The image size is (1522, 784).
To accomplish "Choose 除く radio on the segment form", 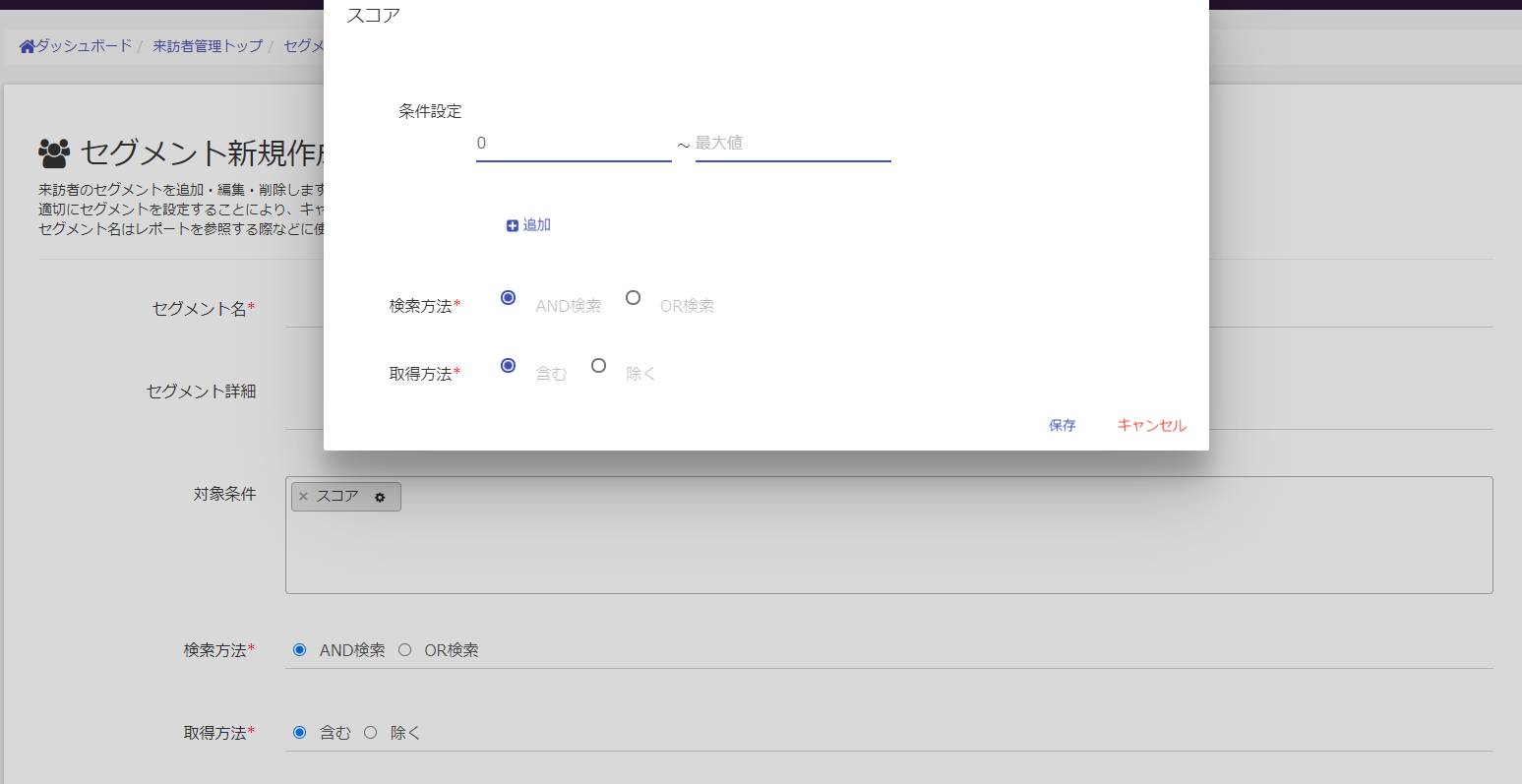I will click(x=371, y=733).
